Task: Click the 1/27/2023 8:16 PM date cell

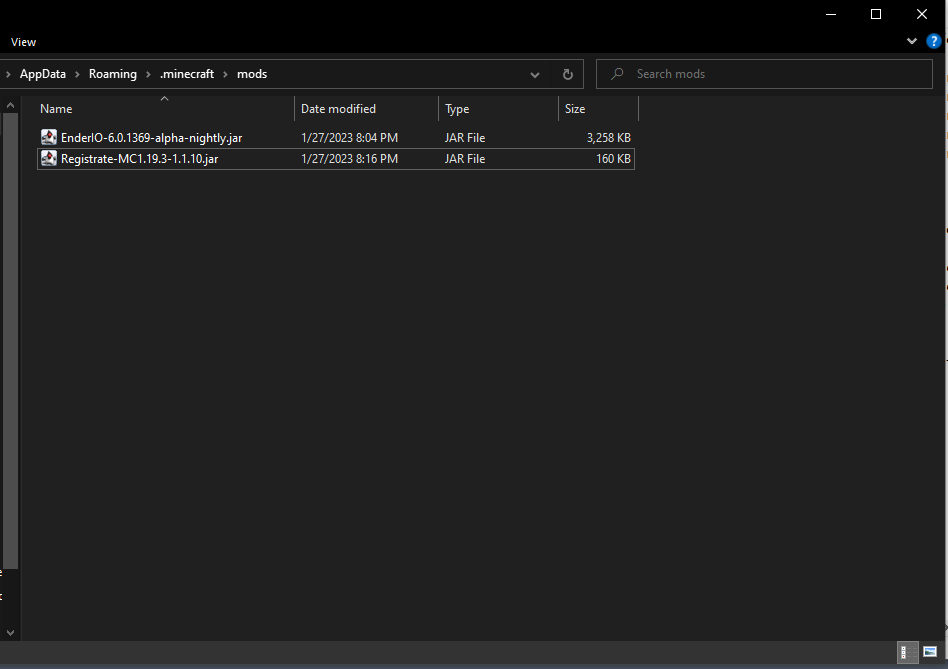Action: [x=349, y=159]
